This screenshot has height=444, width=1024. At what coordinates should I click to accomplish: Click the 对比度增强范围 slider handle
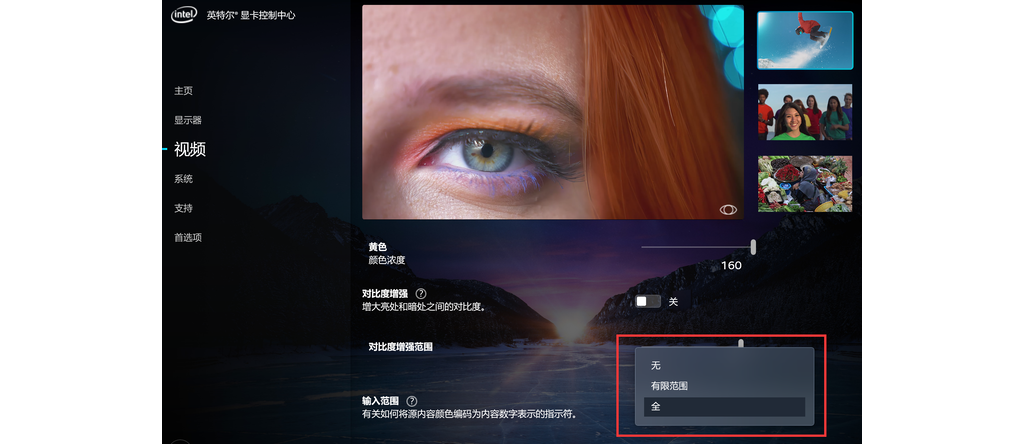tap(741, 343)
